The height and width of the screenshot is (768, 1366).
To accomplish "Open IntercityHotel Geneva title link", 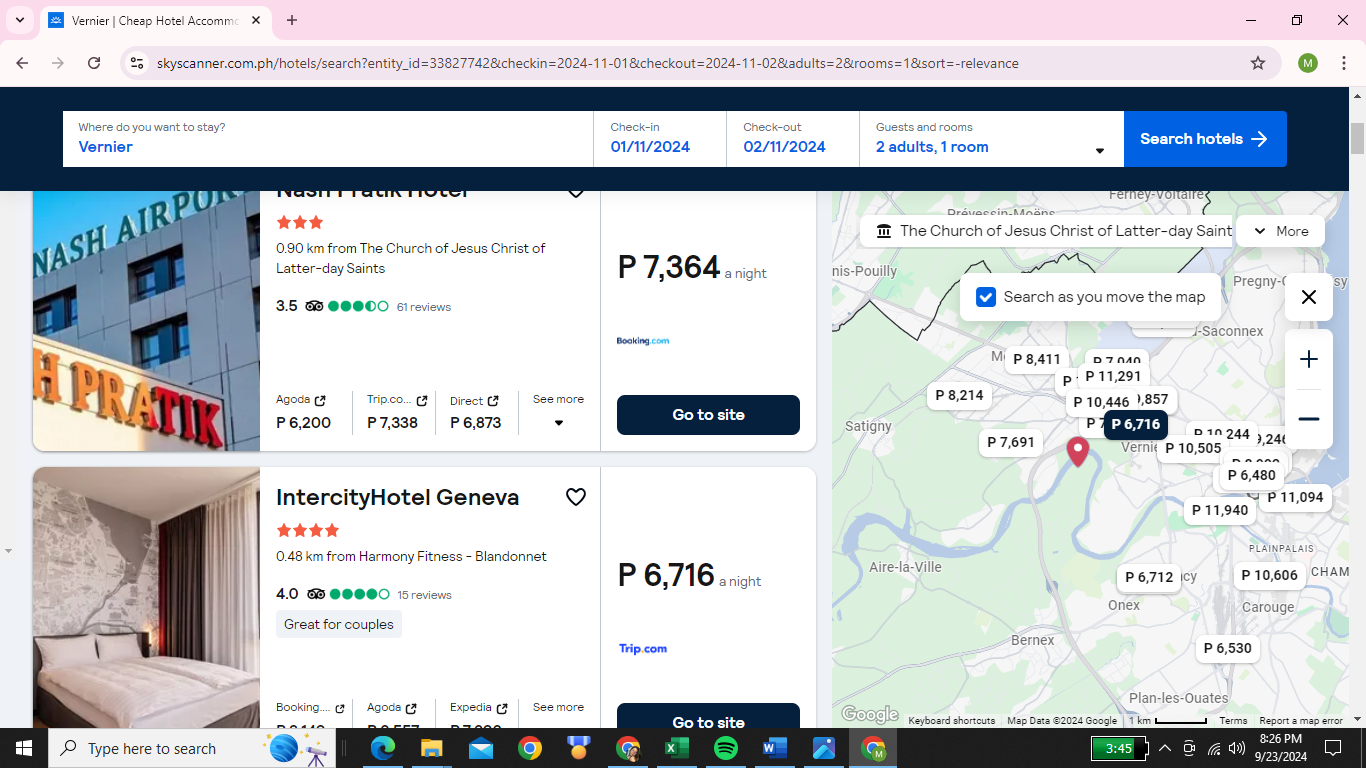I will pos(398,497).
